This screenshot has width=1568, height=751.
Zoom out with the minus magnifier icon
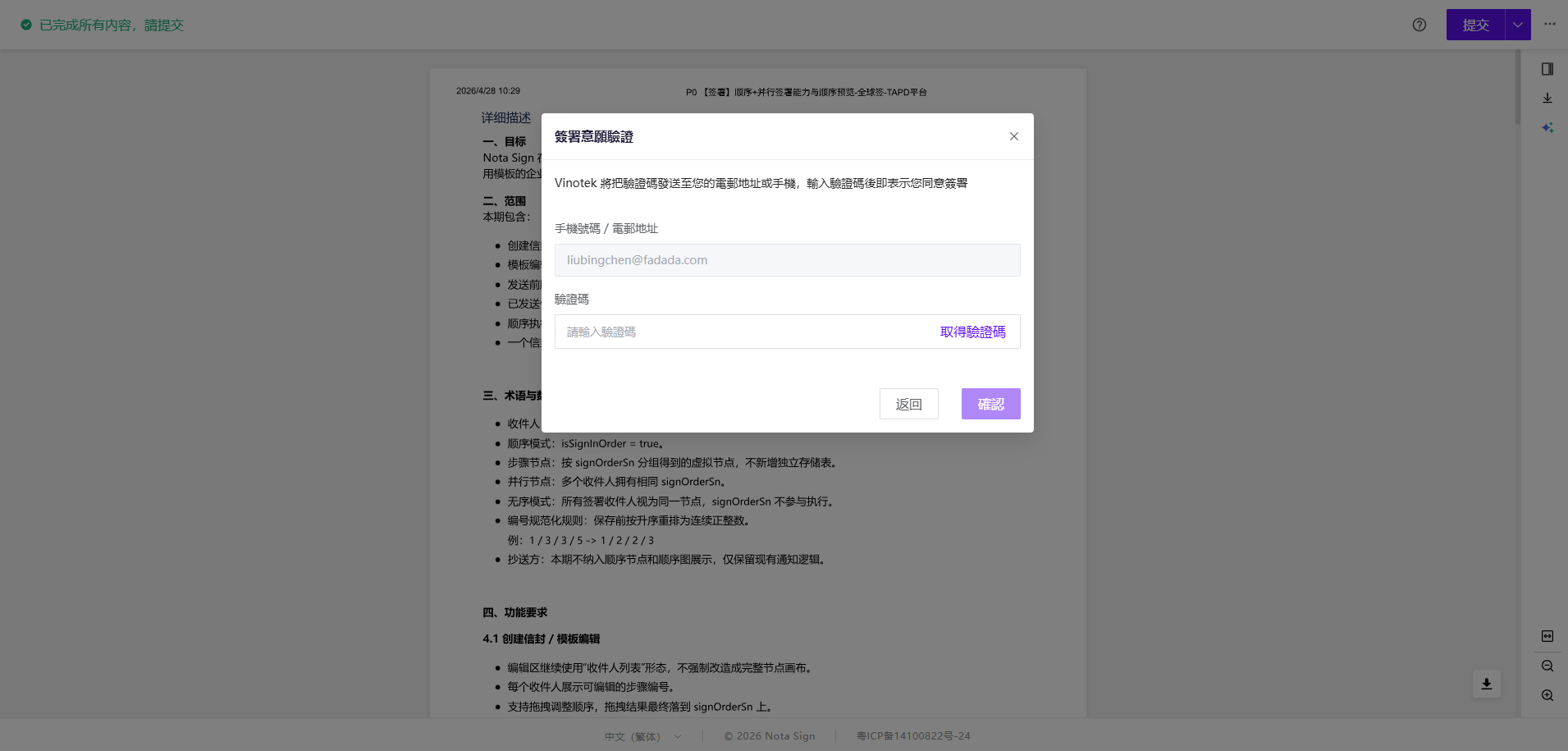point(1547,666)
